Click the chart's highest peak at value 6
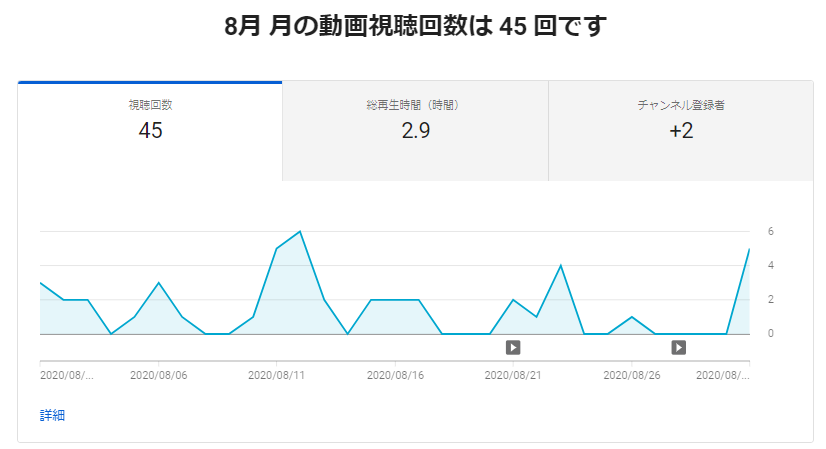Screen dimensions: 826x449 click(300, 231)
